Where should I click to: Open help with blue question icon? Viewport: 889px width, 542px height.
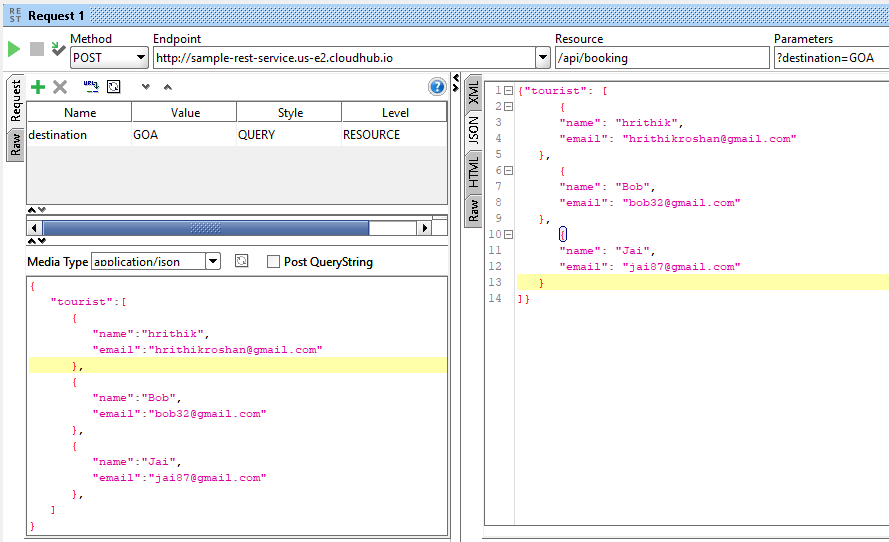(x=437, y=87)
